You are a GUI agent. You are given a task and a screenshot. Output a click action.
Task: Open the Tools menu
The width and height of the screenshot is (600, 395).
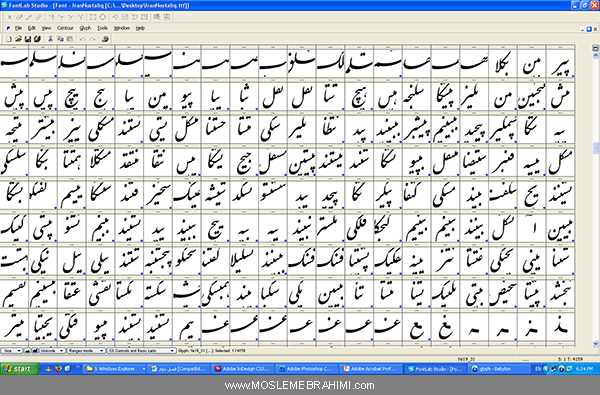(102, 28)
